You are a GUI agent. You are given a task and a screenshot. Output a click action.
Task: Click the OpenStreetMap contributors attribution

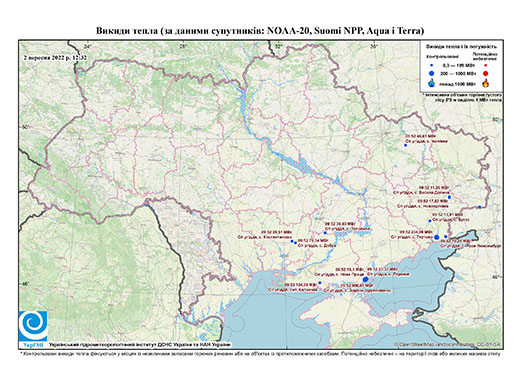click(x=448, y=344)
